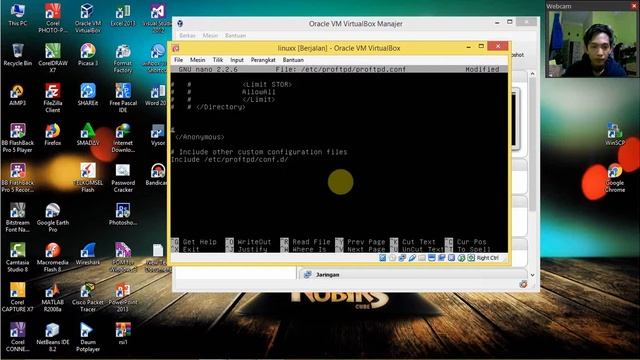Select the Picasa 3 desktop icon
Viewport: 640px width, 360px height.
coord(88,55)
